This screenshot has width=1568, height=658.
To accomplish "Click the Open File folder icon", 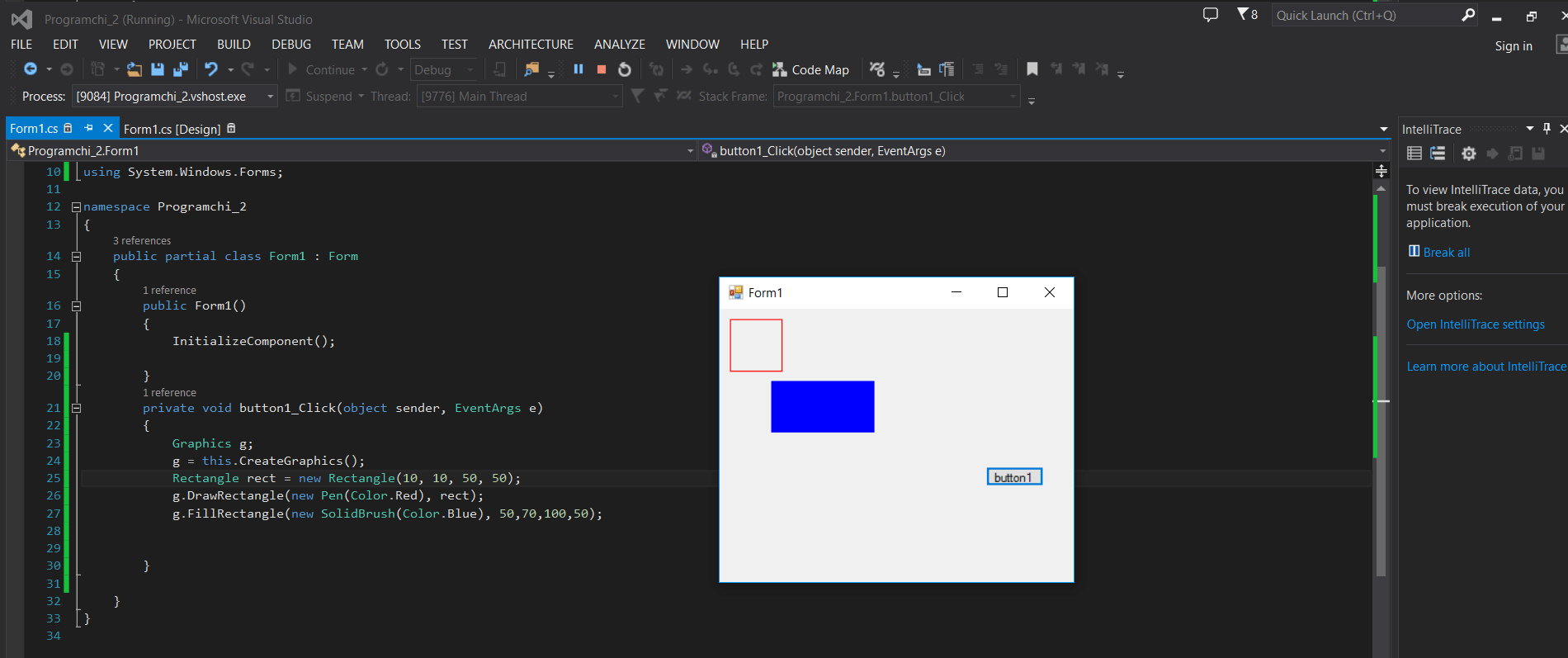I will tap(134, 69).
